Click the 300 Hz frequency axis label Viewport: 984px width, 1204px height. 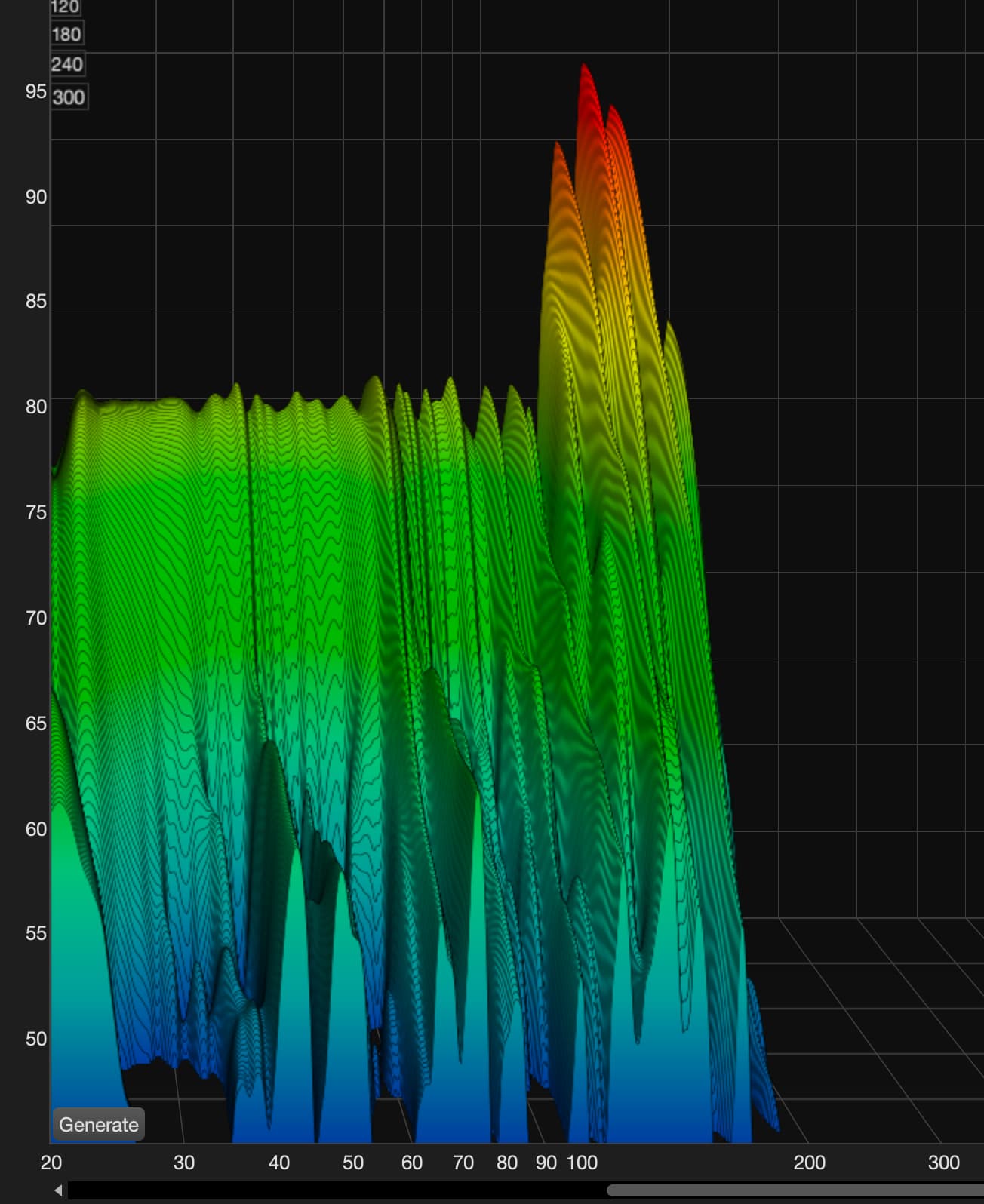[943, 1163]
